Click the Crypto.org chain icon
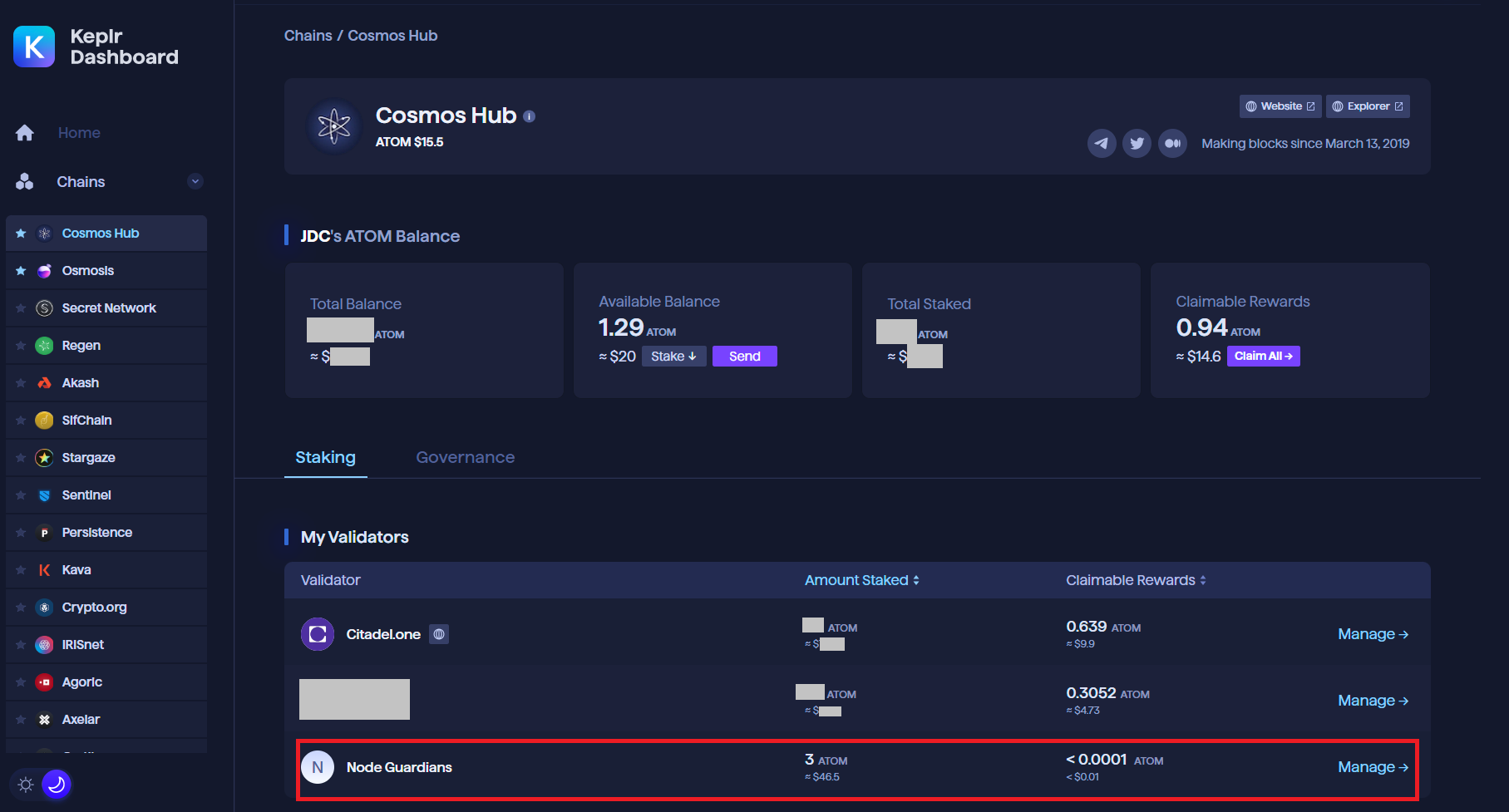Image resolution: width=1509 pixels, height=812 pixels. [45, 608]
